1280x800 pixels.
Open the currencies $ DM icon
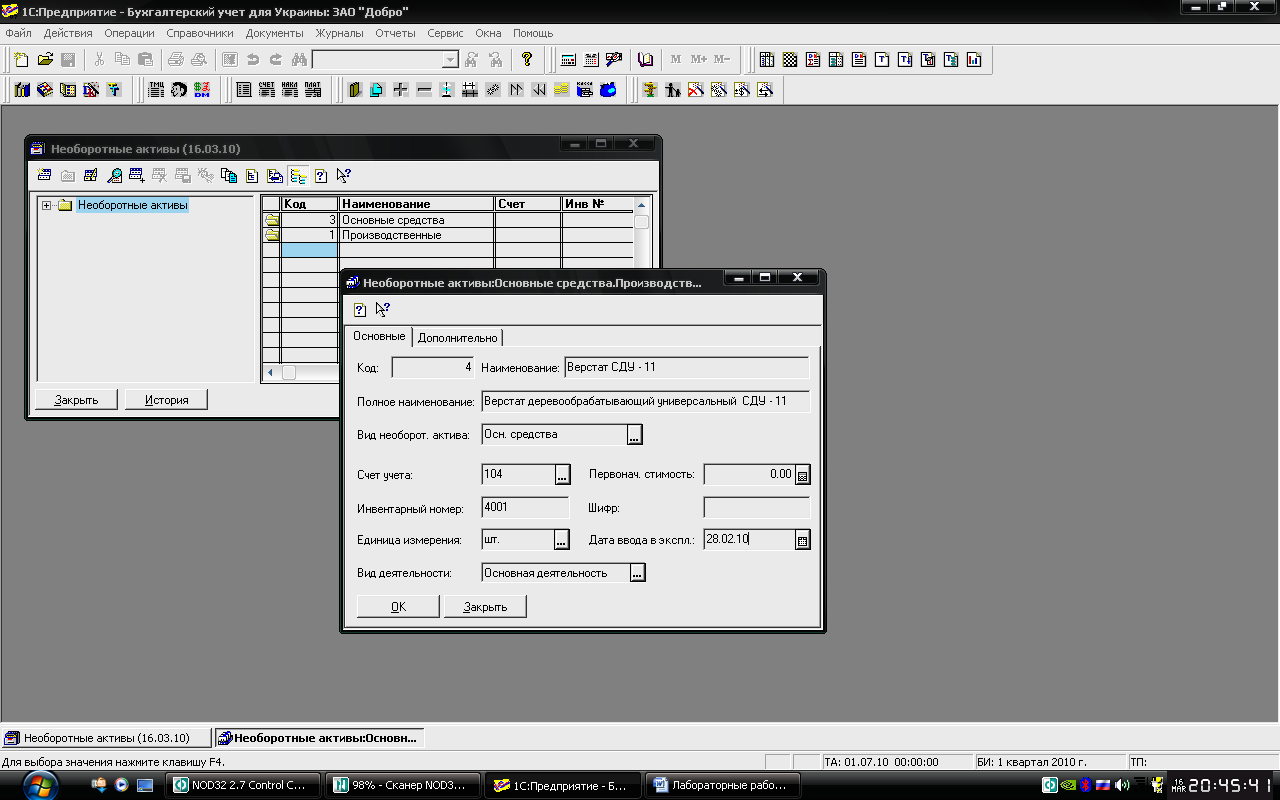[202, 90]
